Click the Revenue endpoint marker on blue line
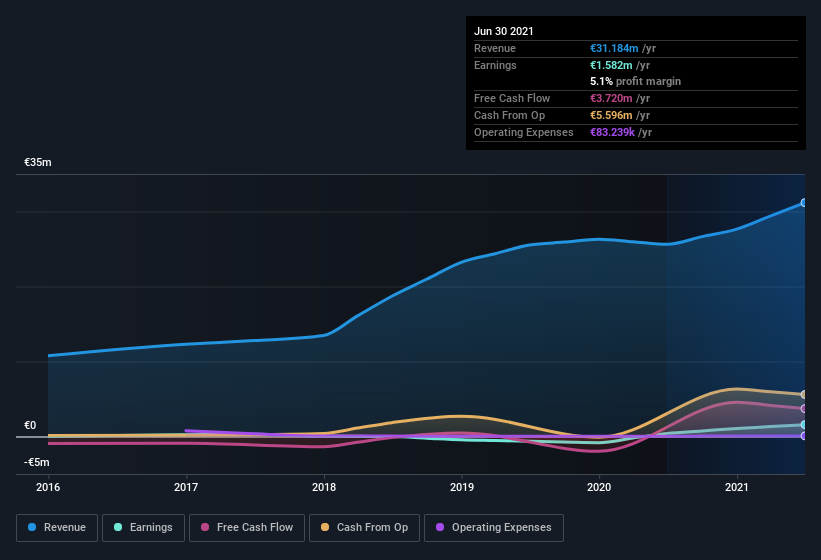The width and height of the screenshot is (821, 560). pyautogui.click(x=804, y=203)
